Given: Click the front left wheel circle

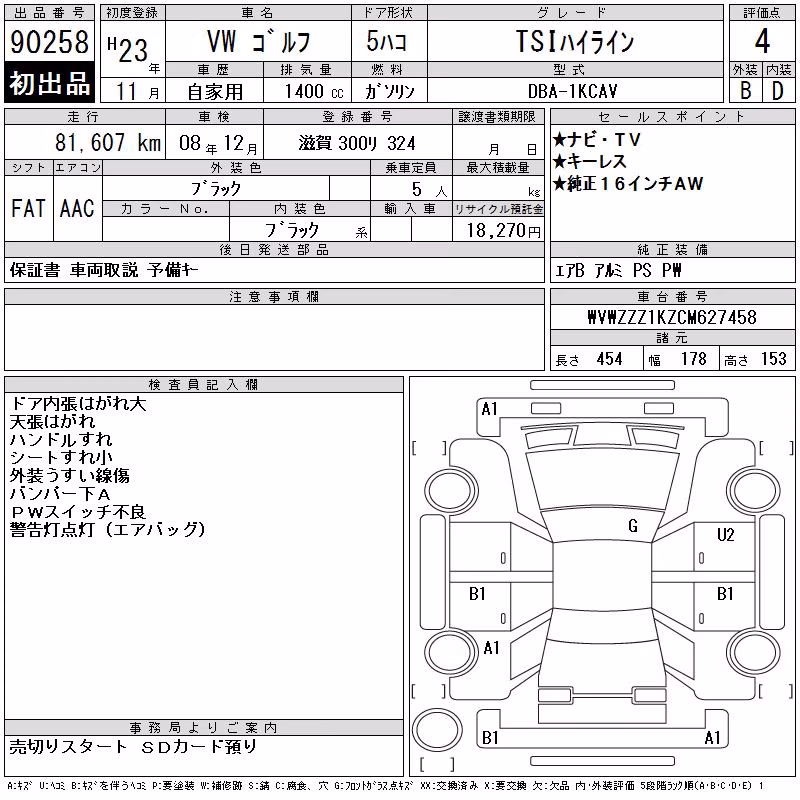Looking at the screenshot, I should (x=452, y=491).
